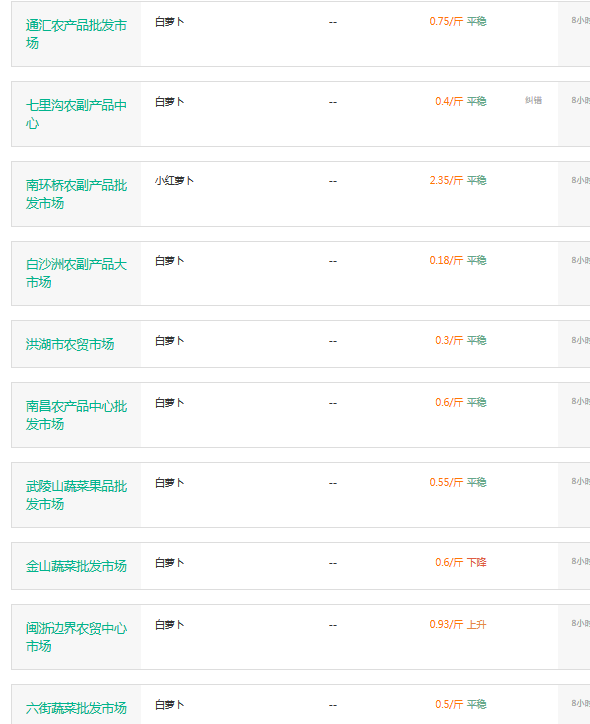Screen dimensions: 590x724
Task: Click the 2.35/斤 price entry
Action: click(x=446, y=181)
